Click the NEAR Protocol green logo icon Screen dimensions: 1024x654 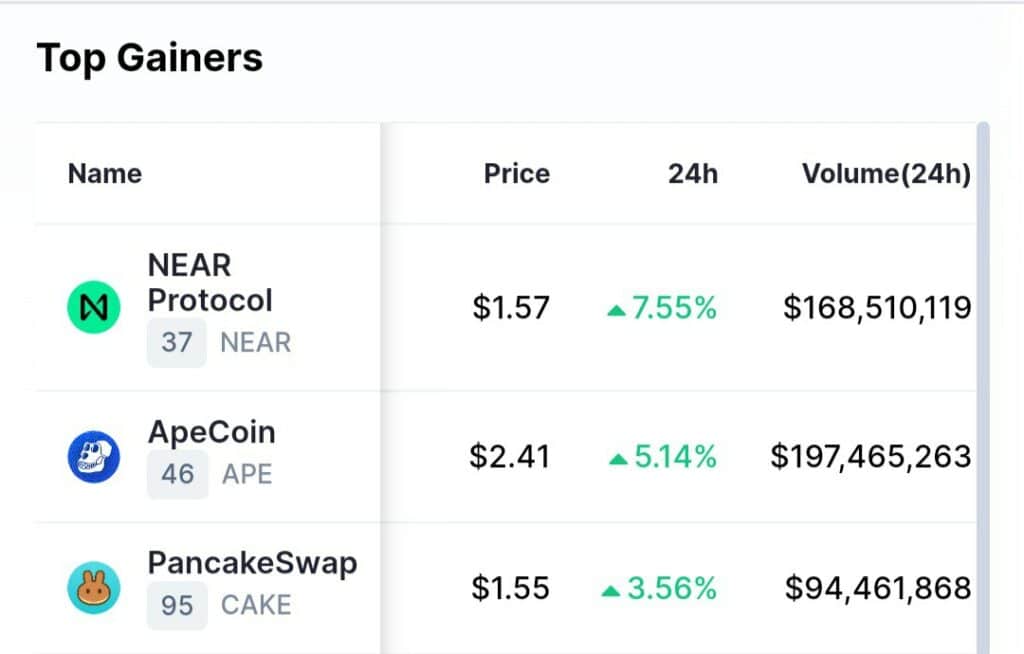click(x=93, y=307)
